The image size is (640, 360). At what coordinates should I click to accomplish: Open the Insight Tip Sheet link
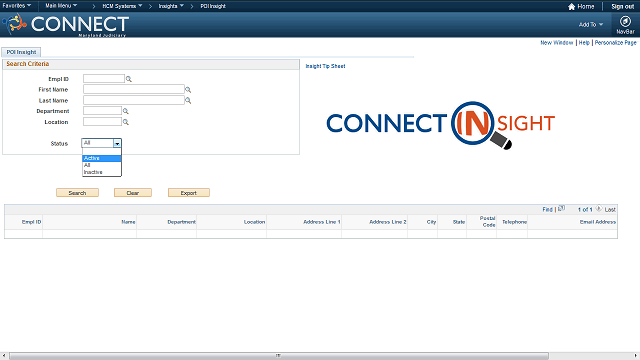[x=325, y=66]
